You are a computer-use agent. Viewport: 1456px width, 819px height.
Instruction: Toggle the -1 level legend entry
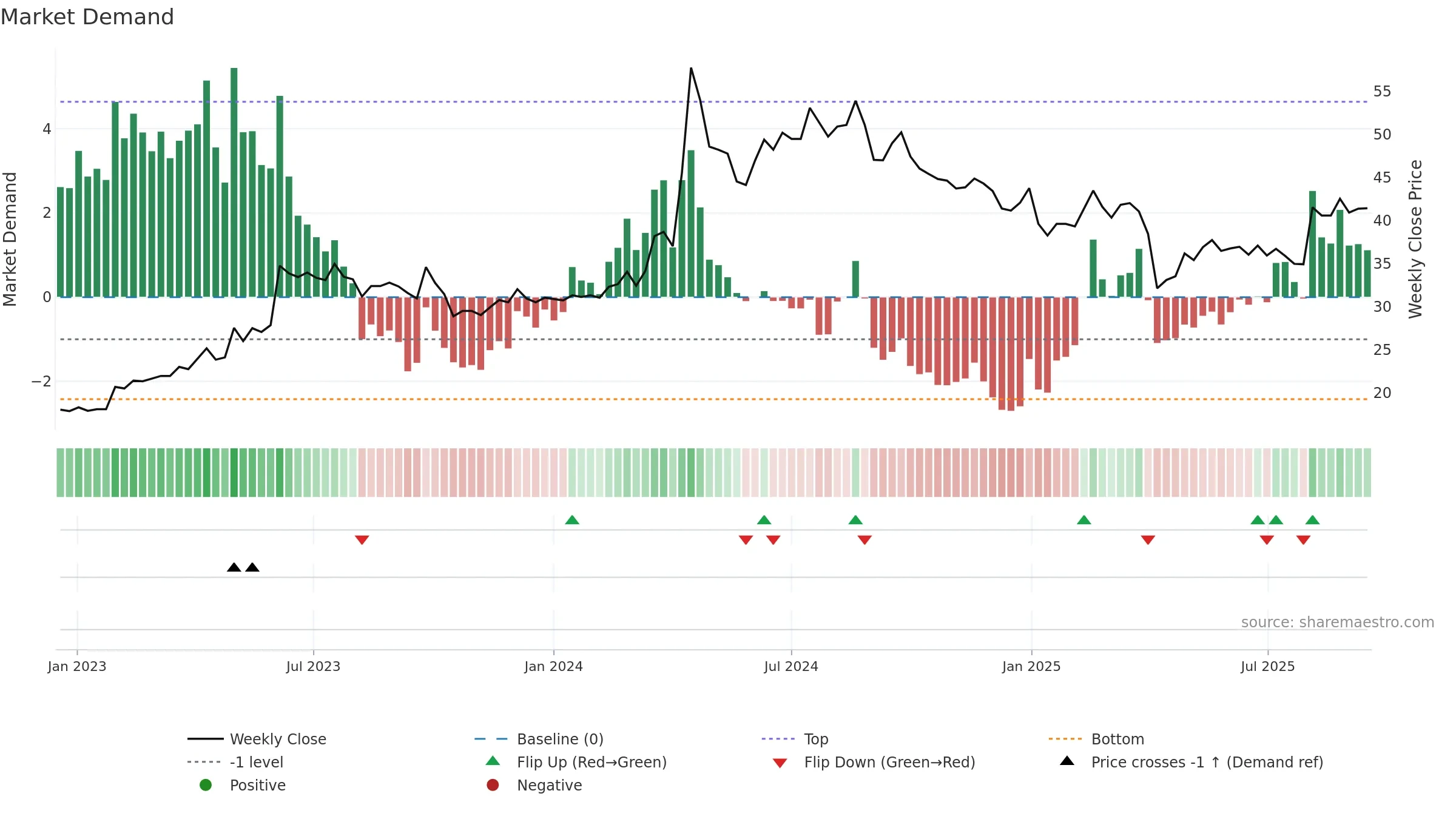click(235, 762)
